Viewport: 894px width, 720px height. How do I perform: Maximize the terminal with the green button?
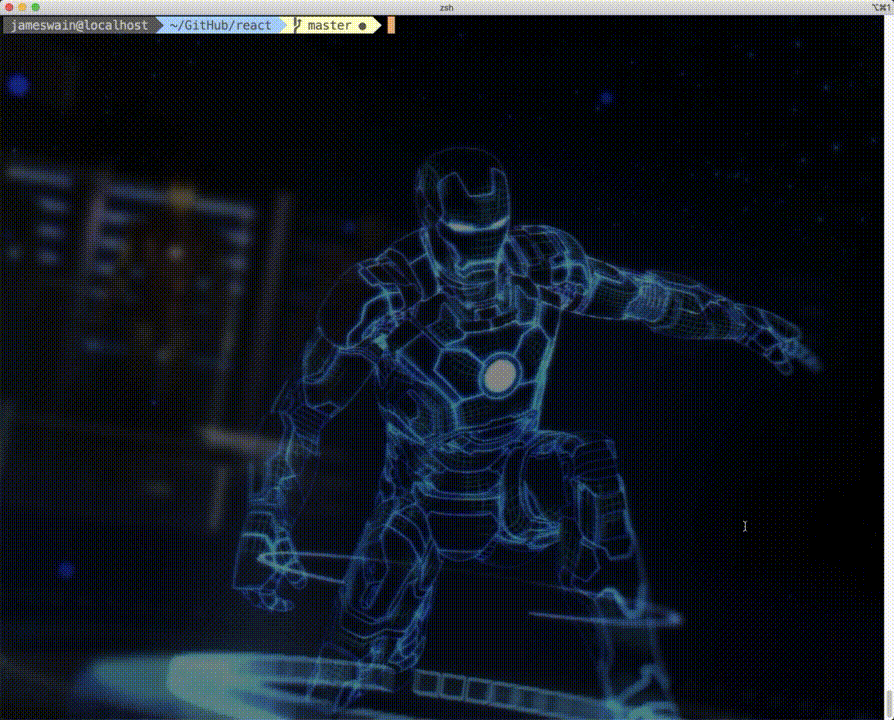pos(35,7)
